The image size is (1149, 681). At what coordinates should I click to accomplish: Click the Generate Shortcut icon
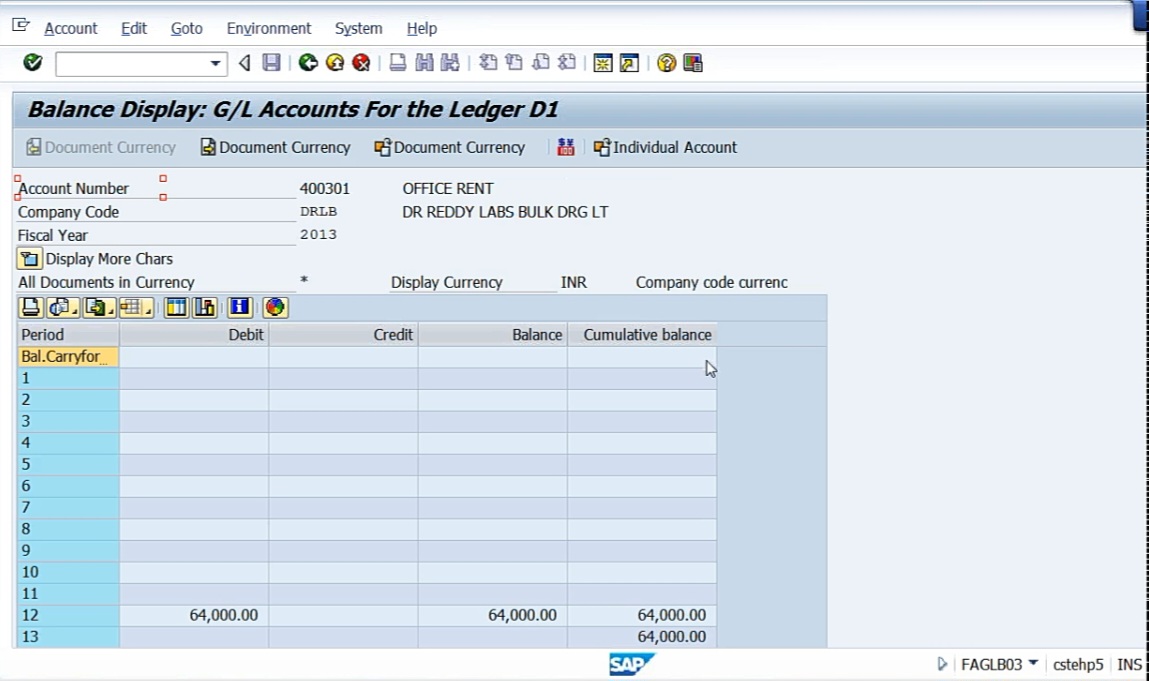pyautogui.click(x=629, y=63)
